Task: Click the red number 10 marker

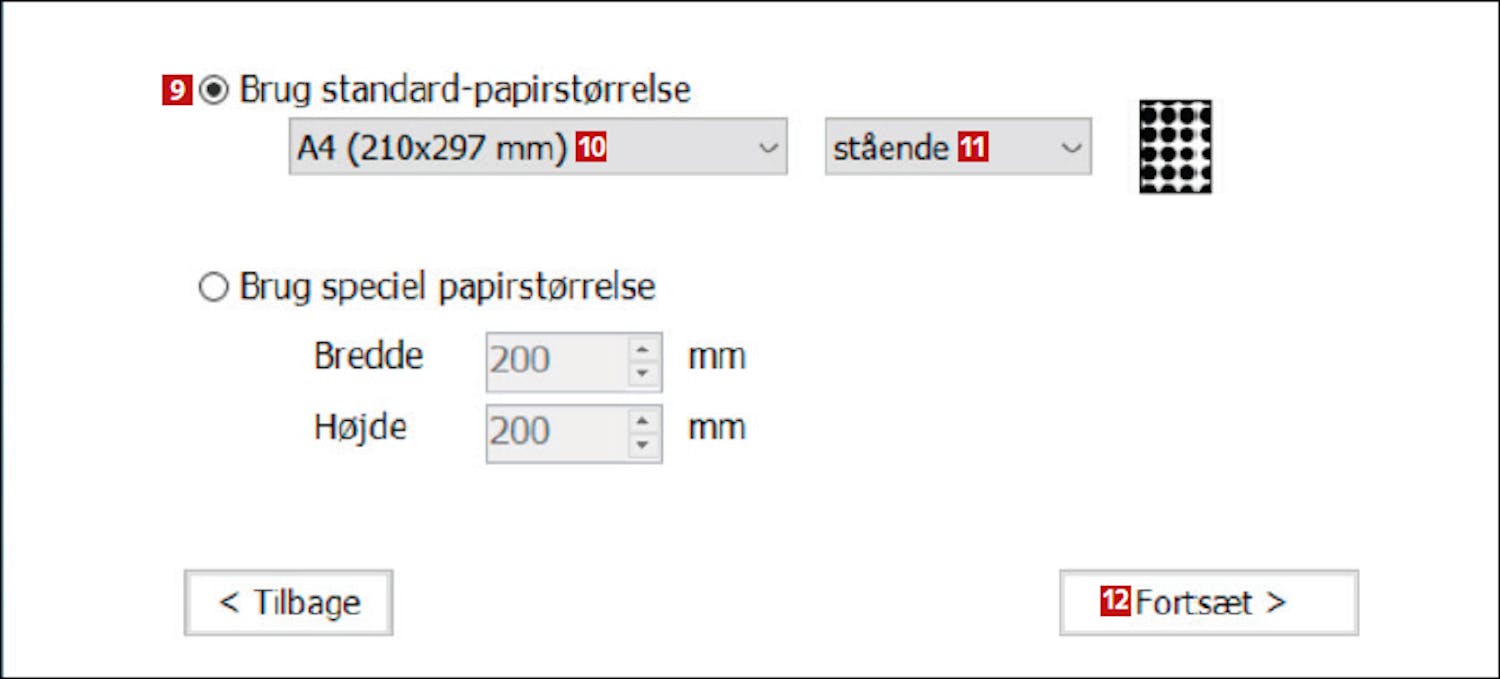Action: tap(591, 148)
